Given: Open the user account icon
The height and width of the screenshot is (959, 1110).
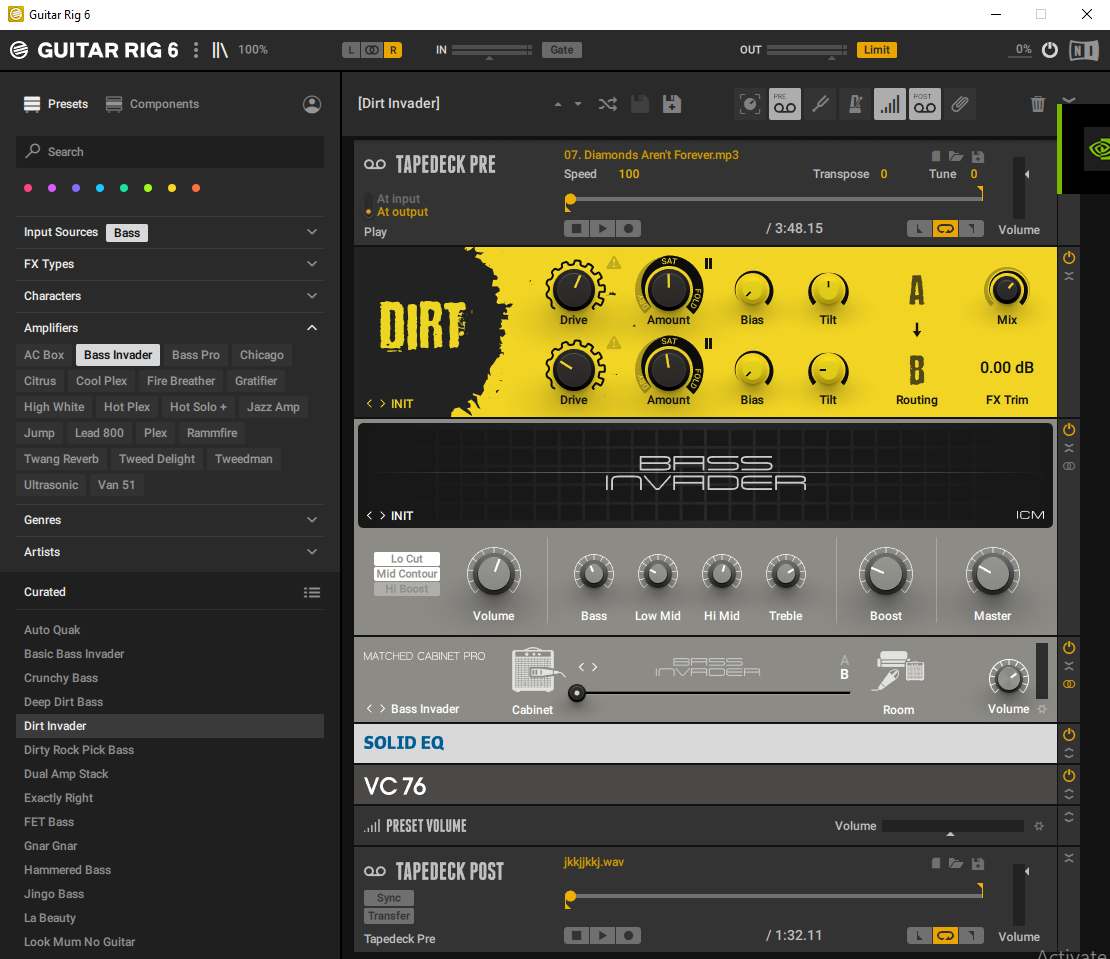Looking at the screenshot, I should click(x=311, y=104).
